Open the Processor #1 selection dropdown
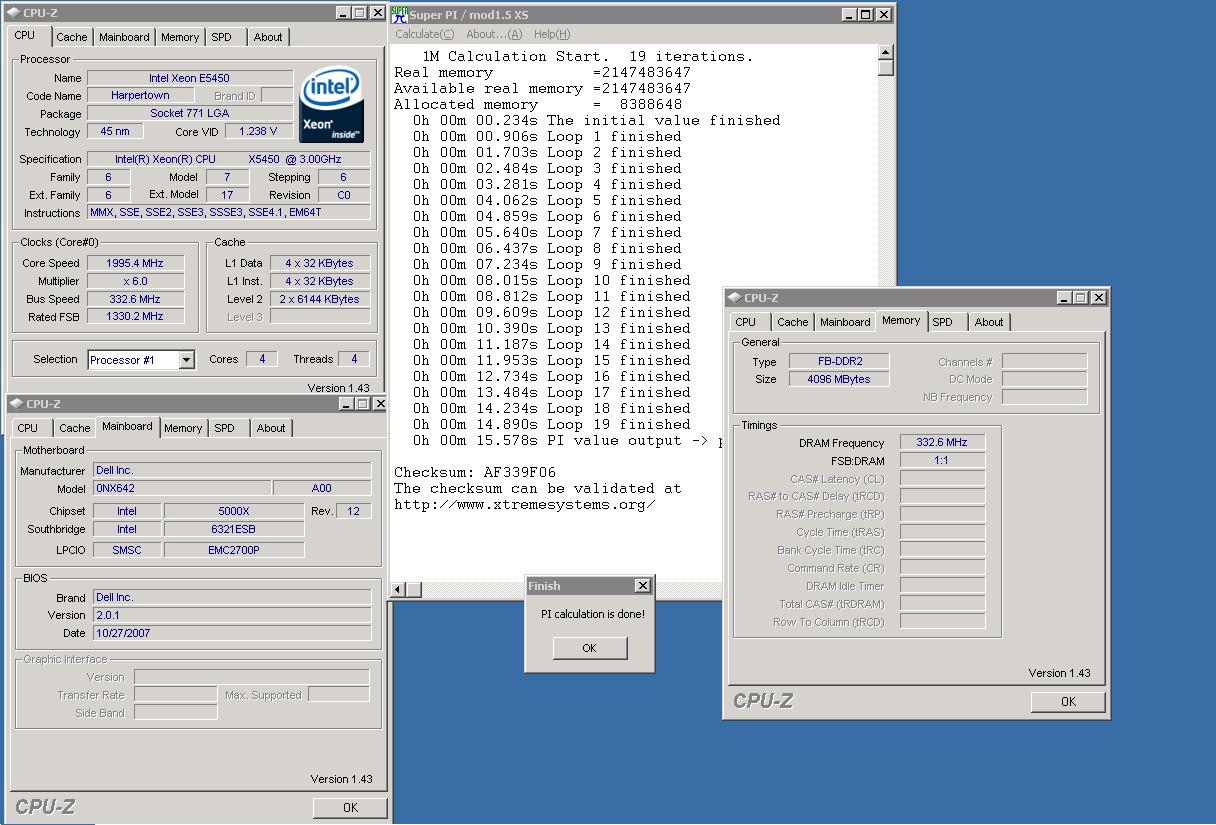Image resolution: width=1216 pixels, height=825 pixels. tap(186, 360)
